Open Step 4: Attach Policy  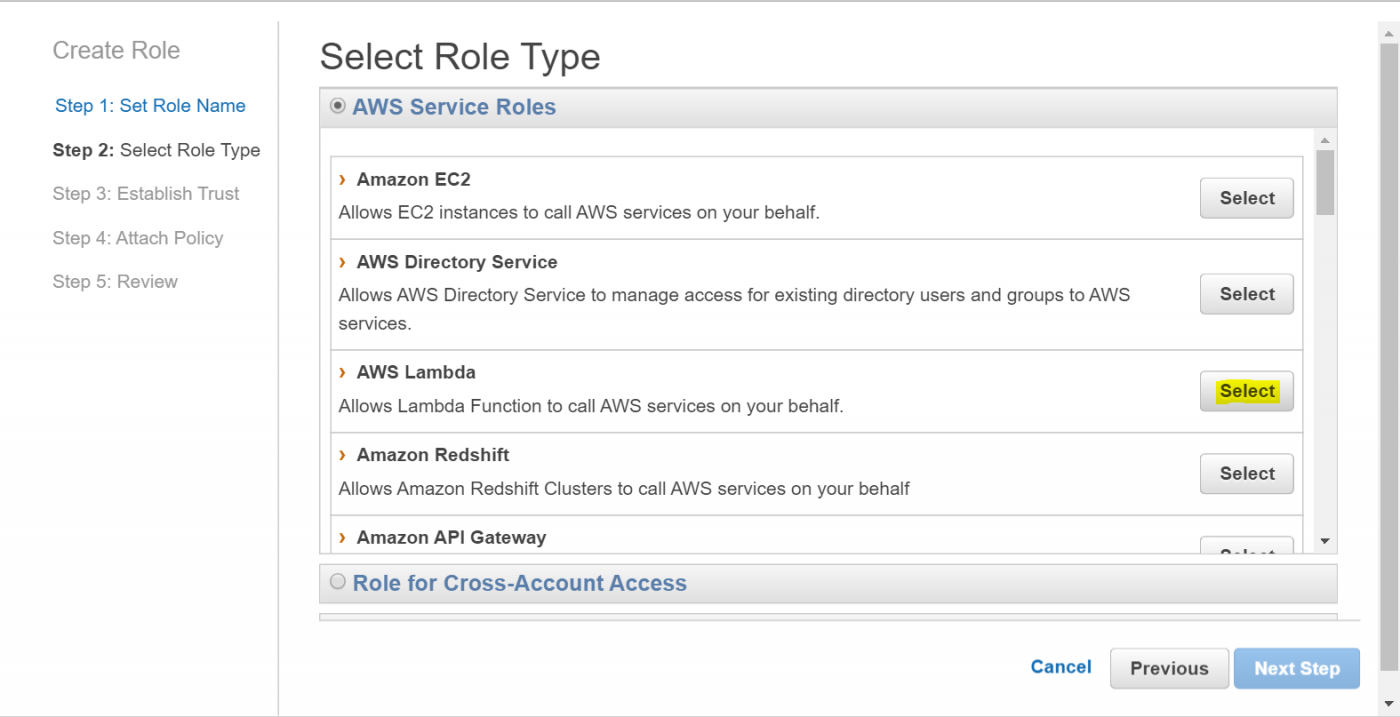138,238
